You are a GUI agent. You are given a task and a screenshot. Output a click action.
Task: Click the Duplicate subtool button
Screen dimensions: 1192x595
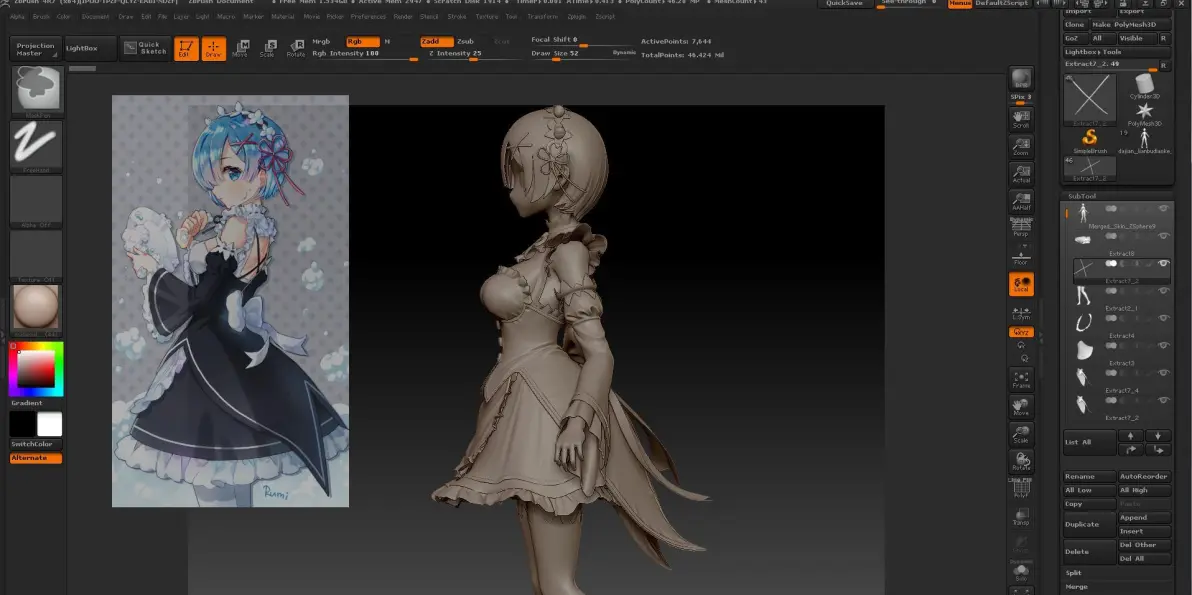1089,524
